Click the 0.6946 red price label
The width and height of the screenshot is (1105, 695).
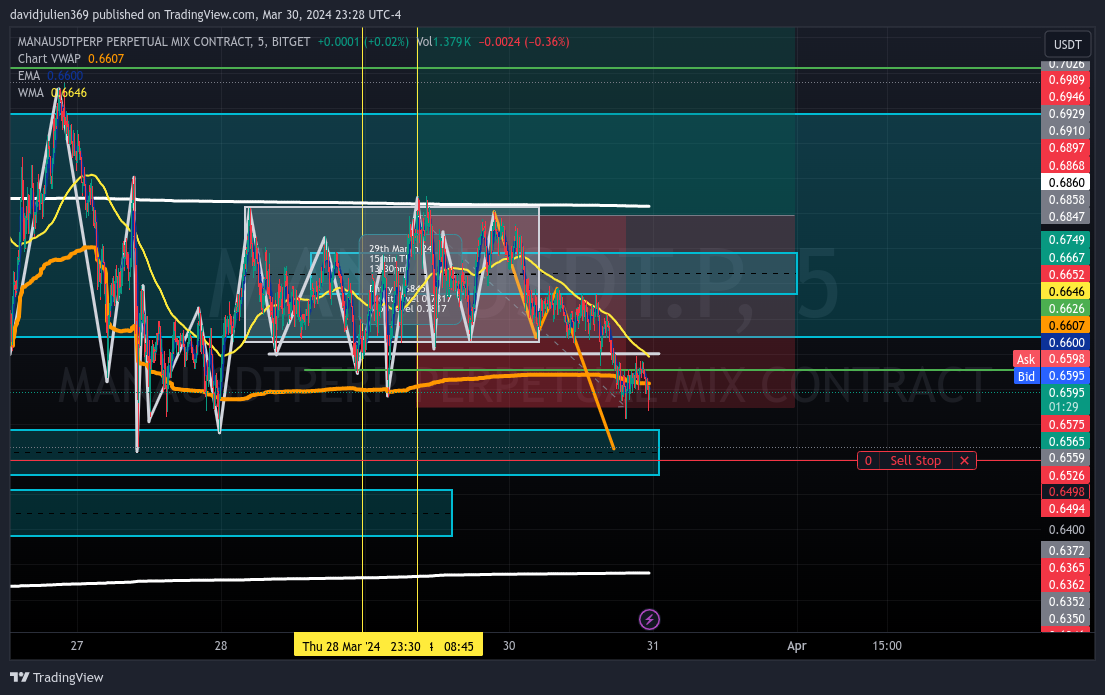[1066, 97]
